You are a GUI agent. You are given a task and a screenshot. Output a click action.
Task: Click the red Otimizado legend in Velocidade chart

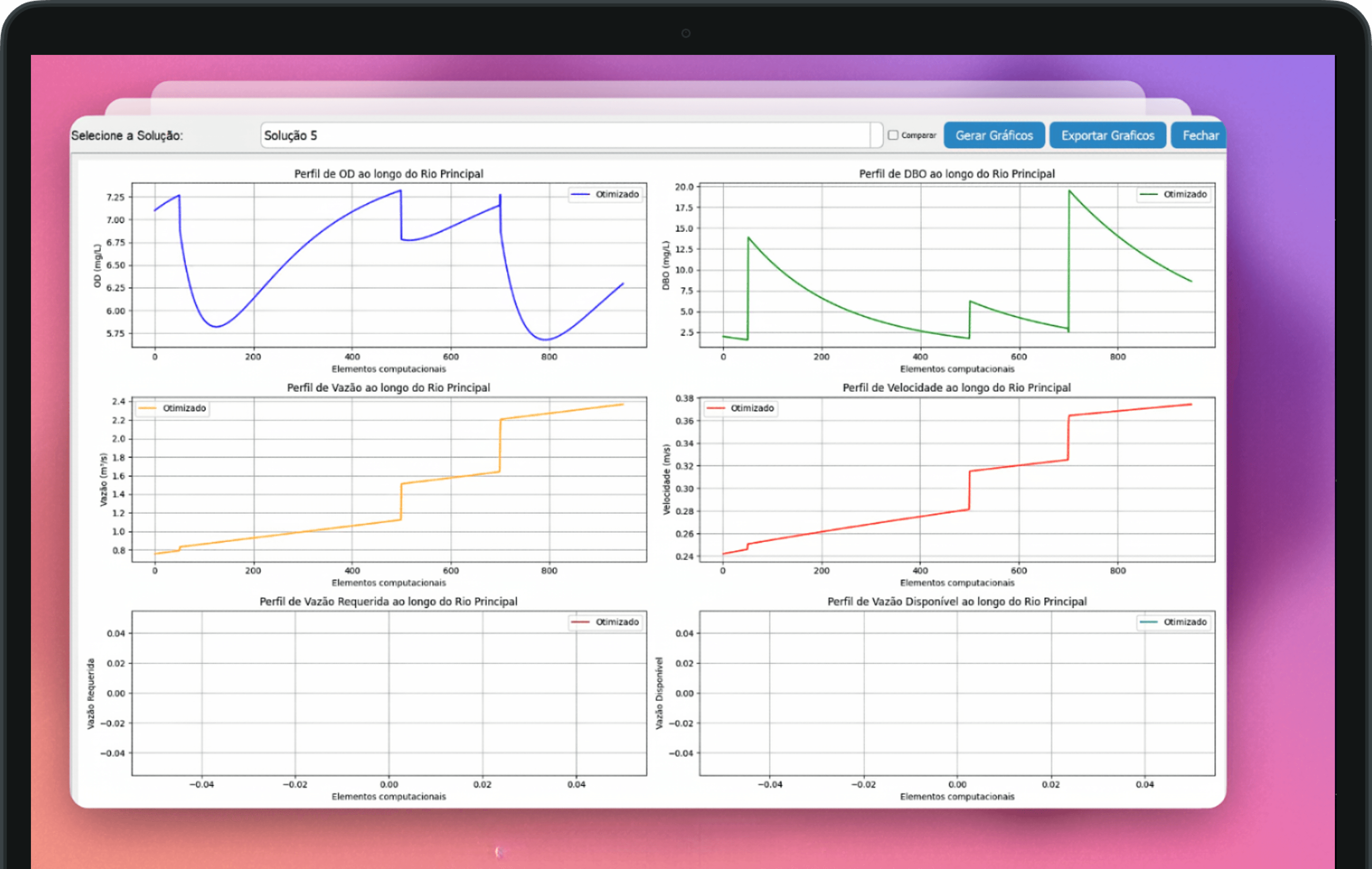tap(740, 408)
